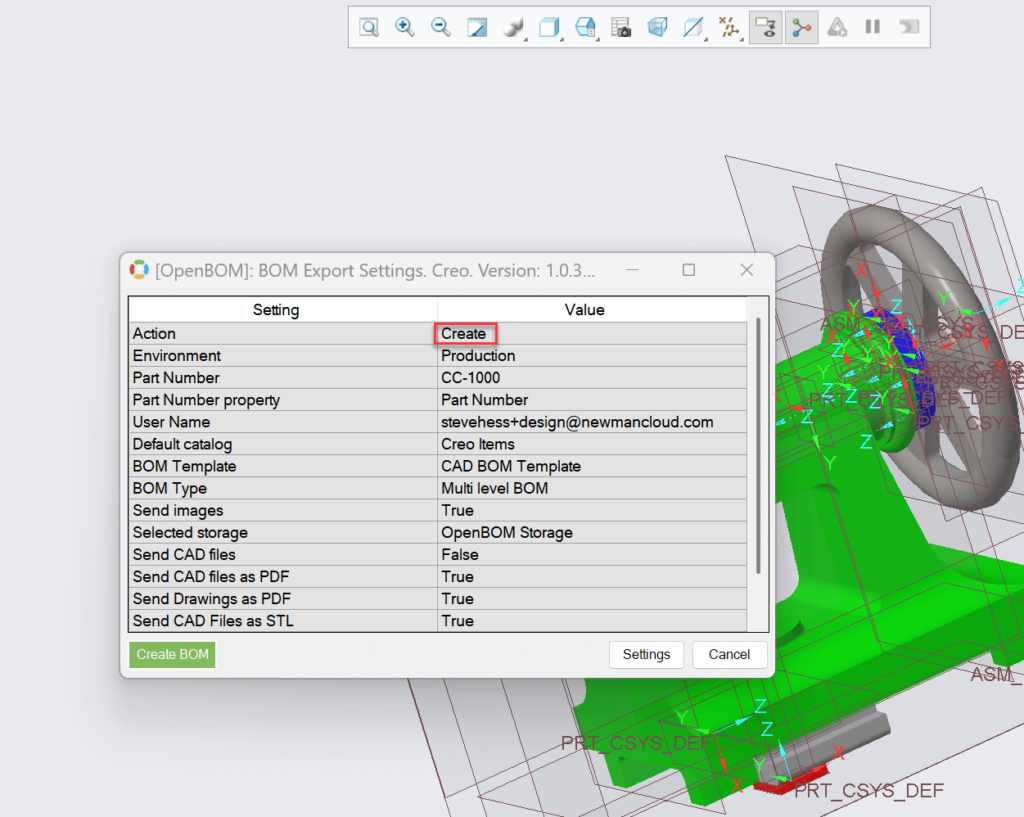Open the Saved Orientations icon

click(585, 27)
